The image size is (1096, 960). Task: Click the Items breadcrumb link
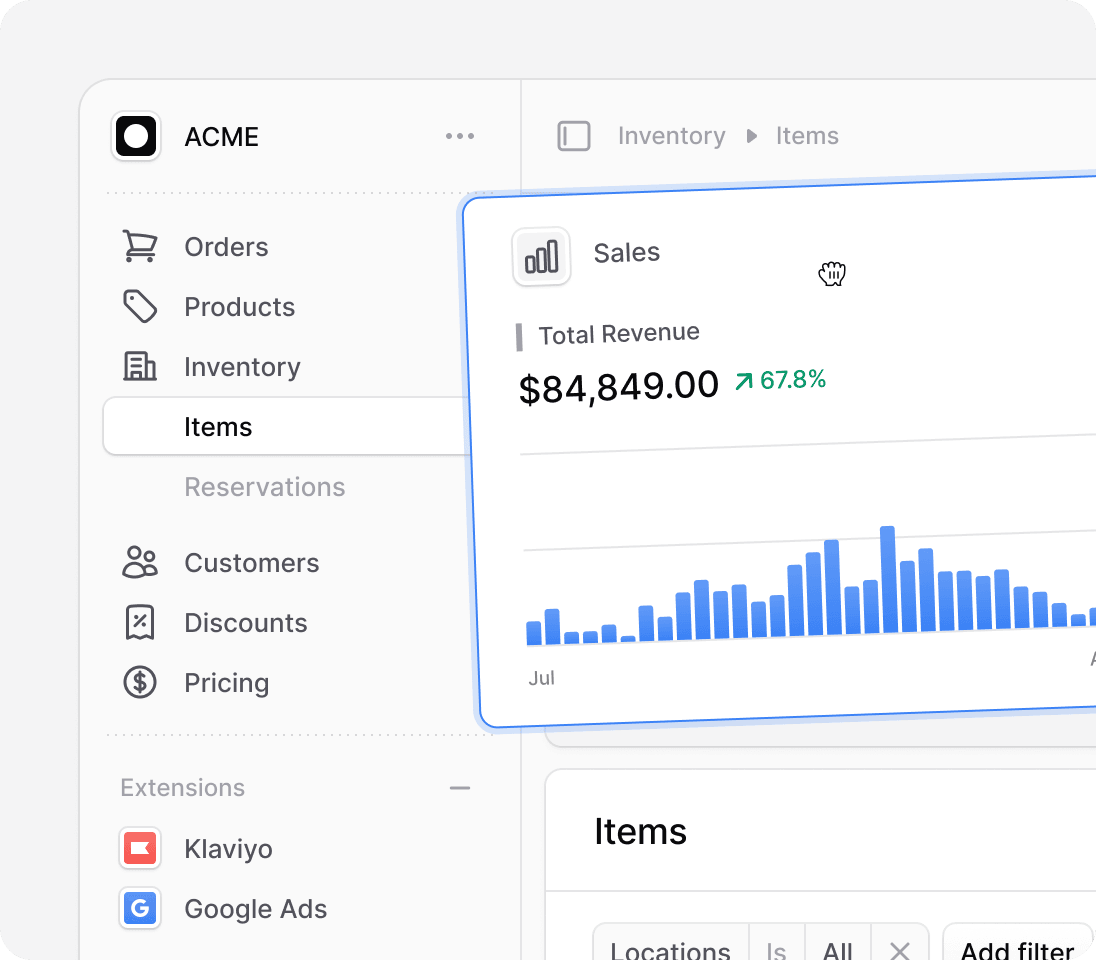click(x=807, y=136)
